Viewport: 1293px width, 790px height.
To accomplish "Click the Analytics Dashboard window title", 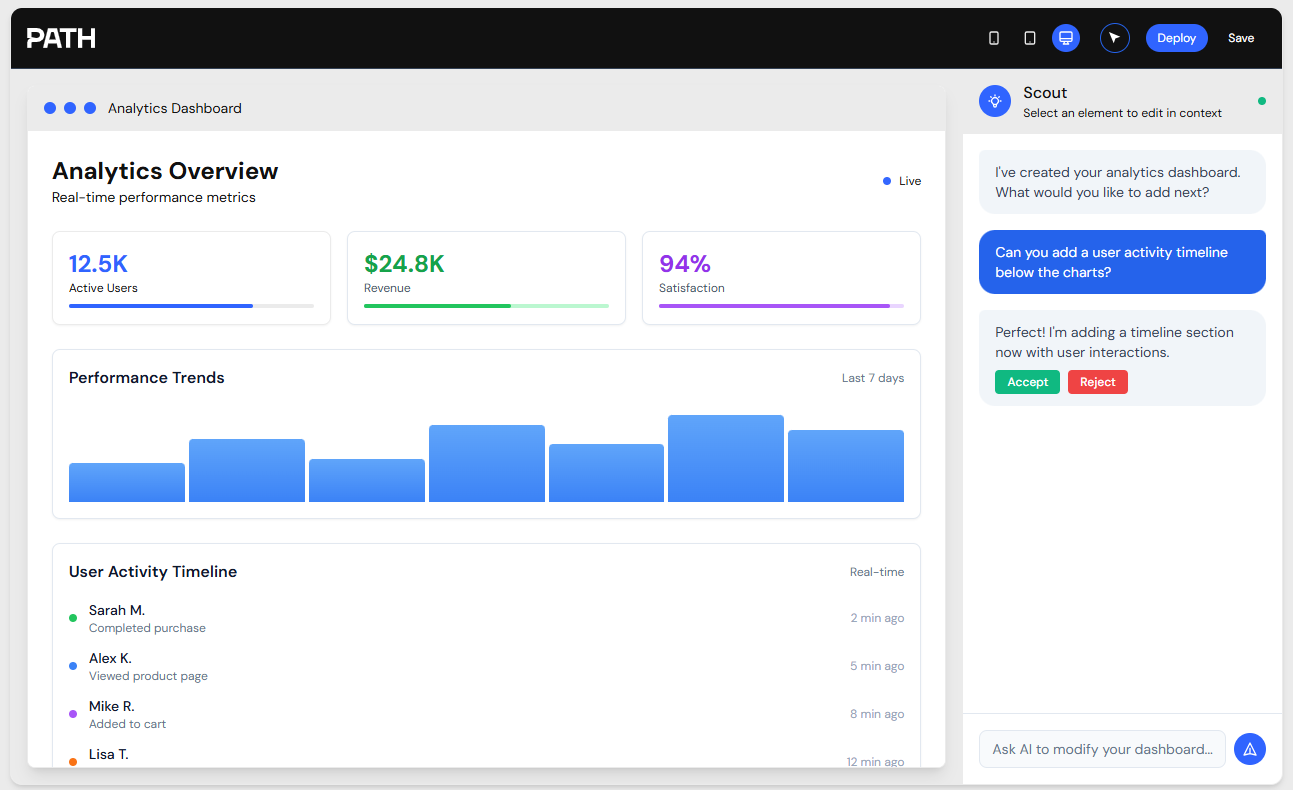I will (x=175, y=108).
